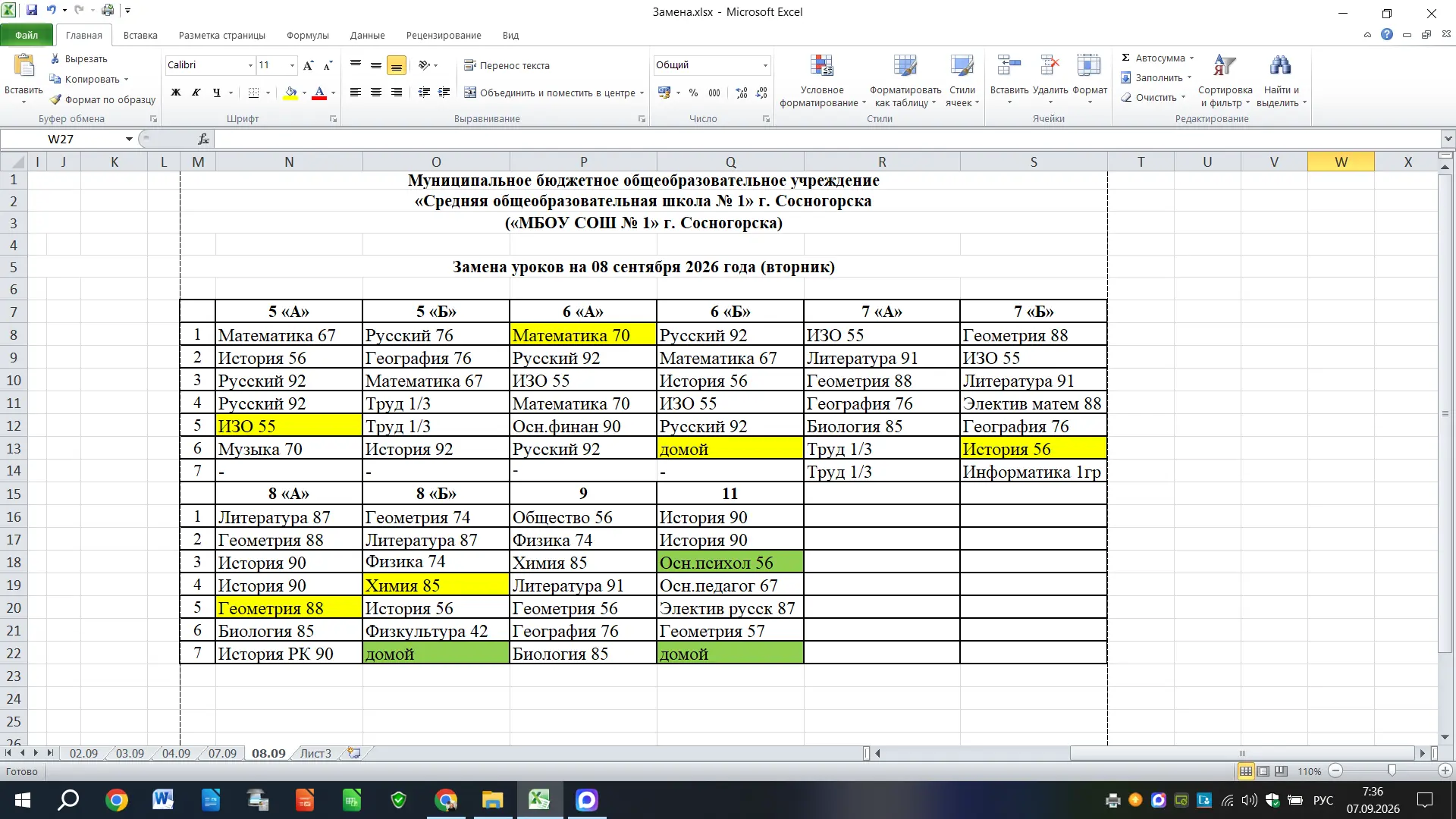This screenshot has height=819, width=1456.
Task: Apply the red font color A icon
Action: pos(319,93)
